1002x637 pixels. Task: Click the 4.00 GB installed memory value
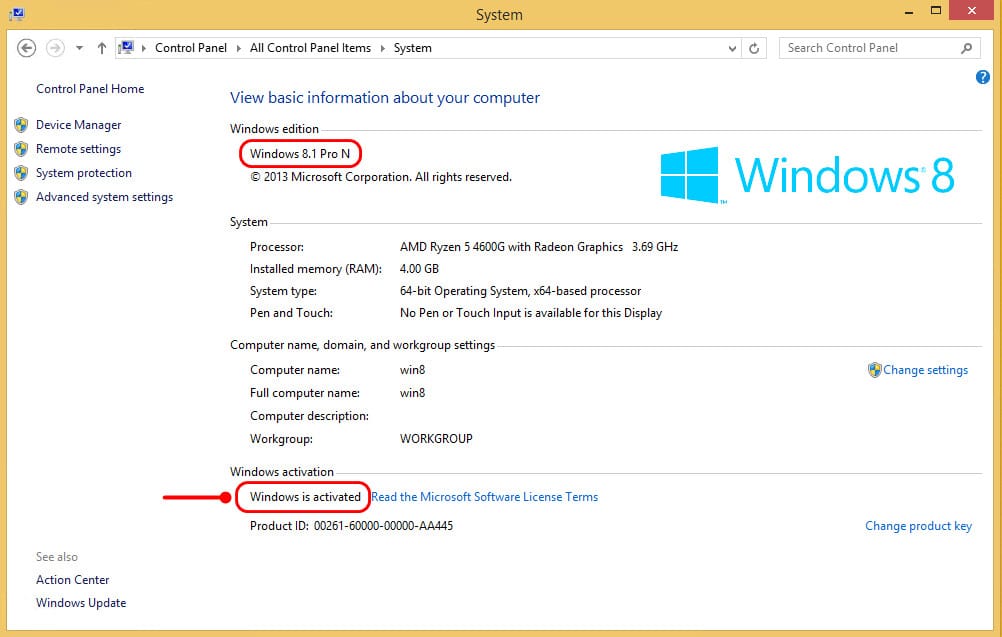(x=419, y=269)
